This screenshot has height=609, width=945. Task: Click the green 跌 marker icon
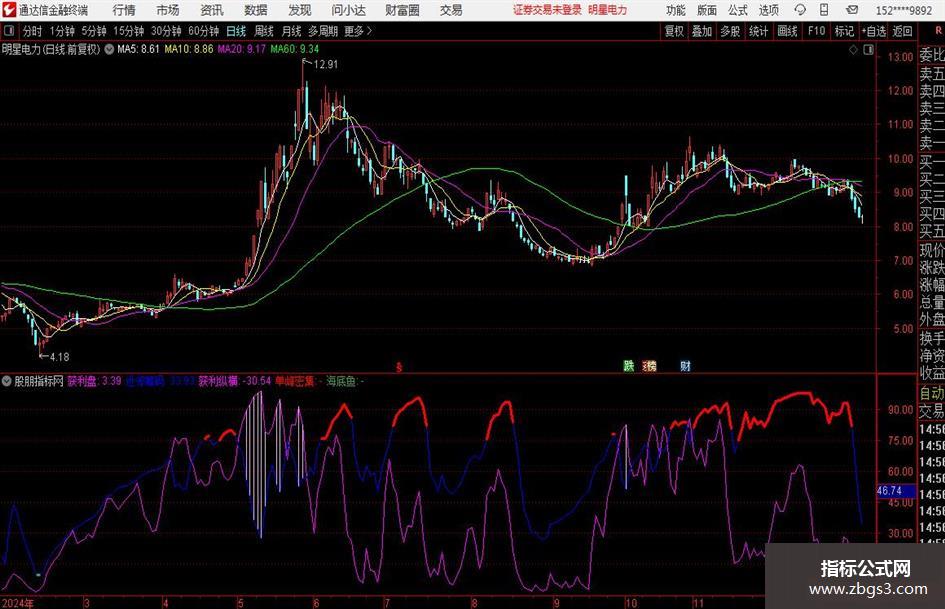pos(629,365)
